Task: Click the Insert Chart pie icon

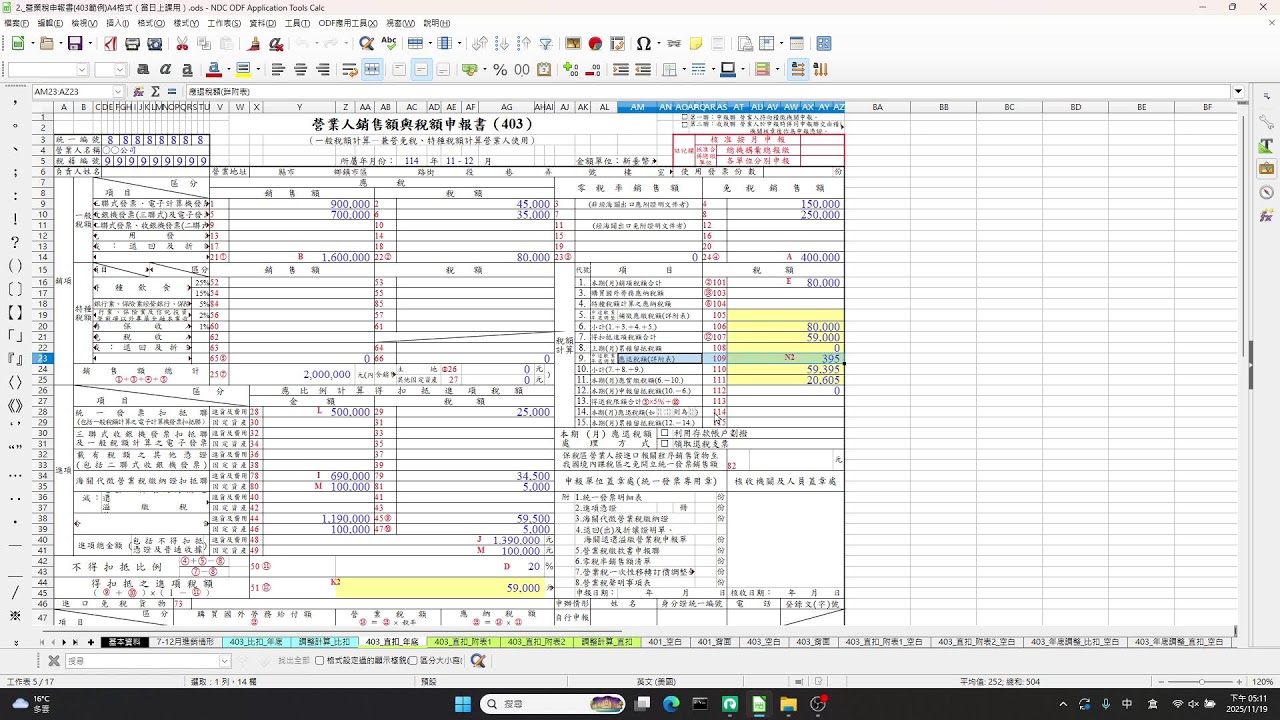Action: pos(595,44)
